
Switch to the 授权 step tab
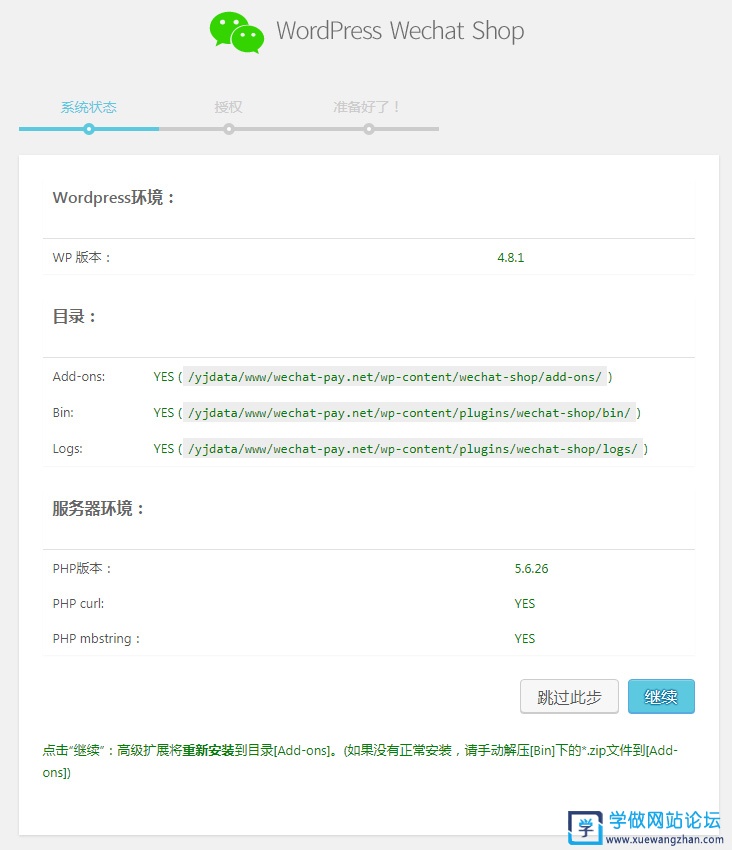228,107
